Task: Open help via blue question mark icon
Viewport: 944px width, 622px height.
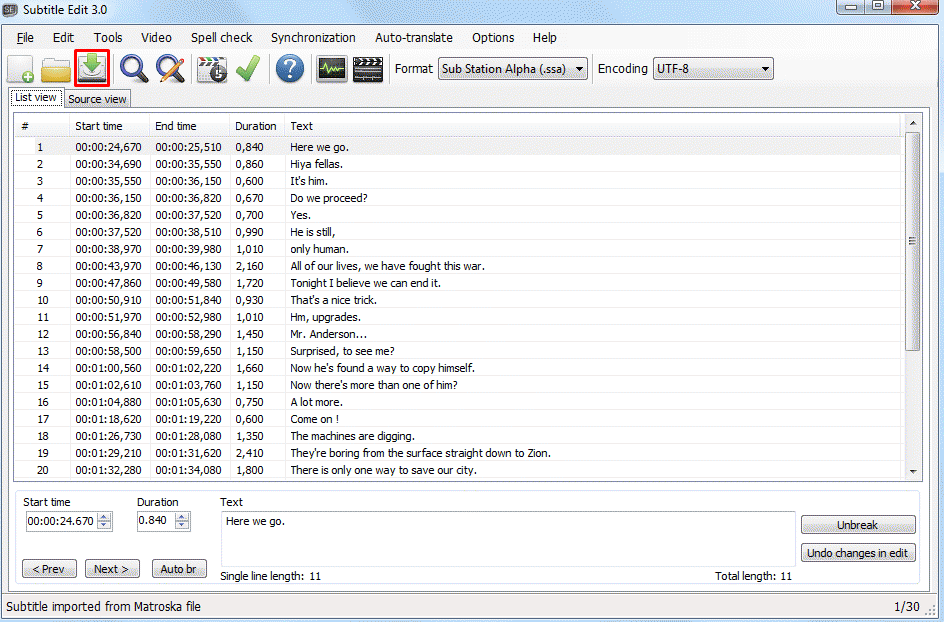Action: point(290,69)
